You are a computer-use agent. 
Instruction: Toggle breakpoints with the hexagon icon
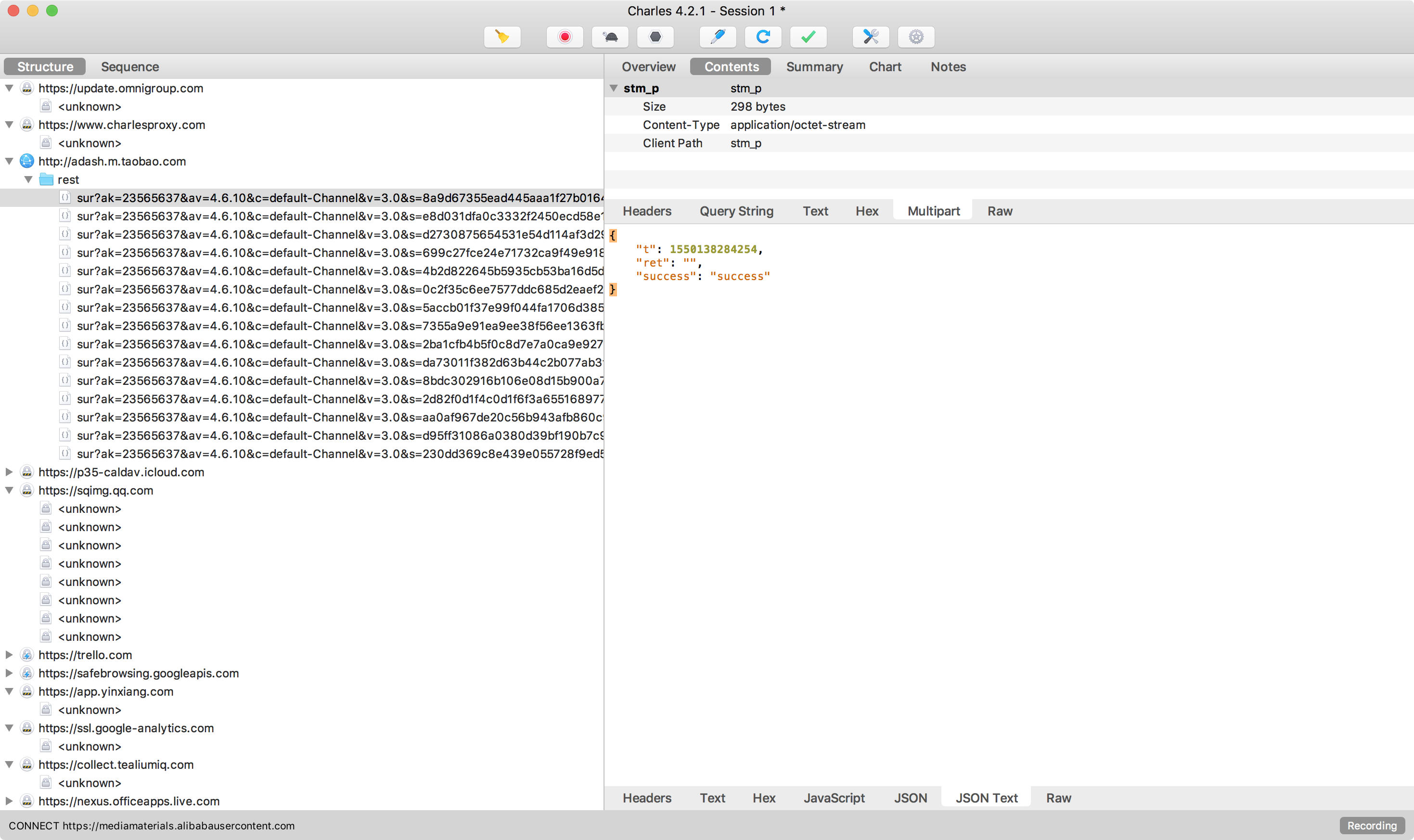pyautogui.click(x=655, y=38)
